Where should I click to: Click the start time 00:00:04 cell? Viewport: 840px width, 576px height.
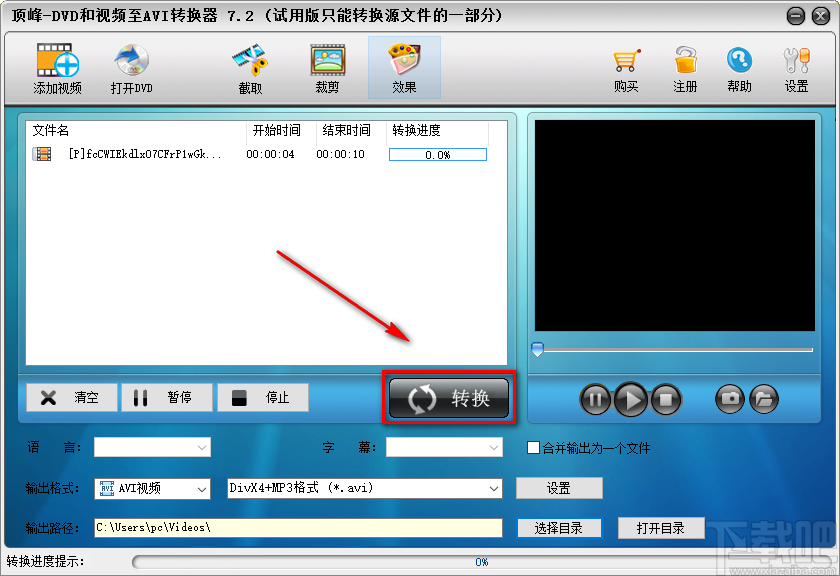tap(271, 154)
